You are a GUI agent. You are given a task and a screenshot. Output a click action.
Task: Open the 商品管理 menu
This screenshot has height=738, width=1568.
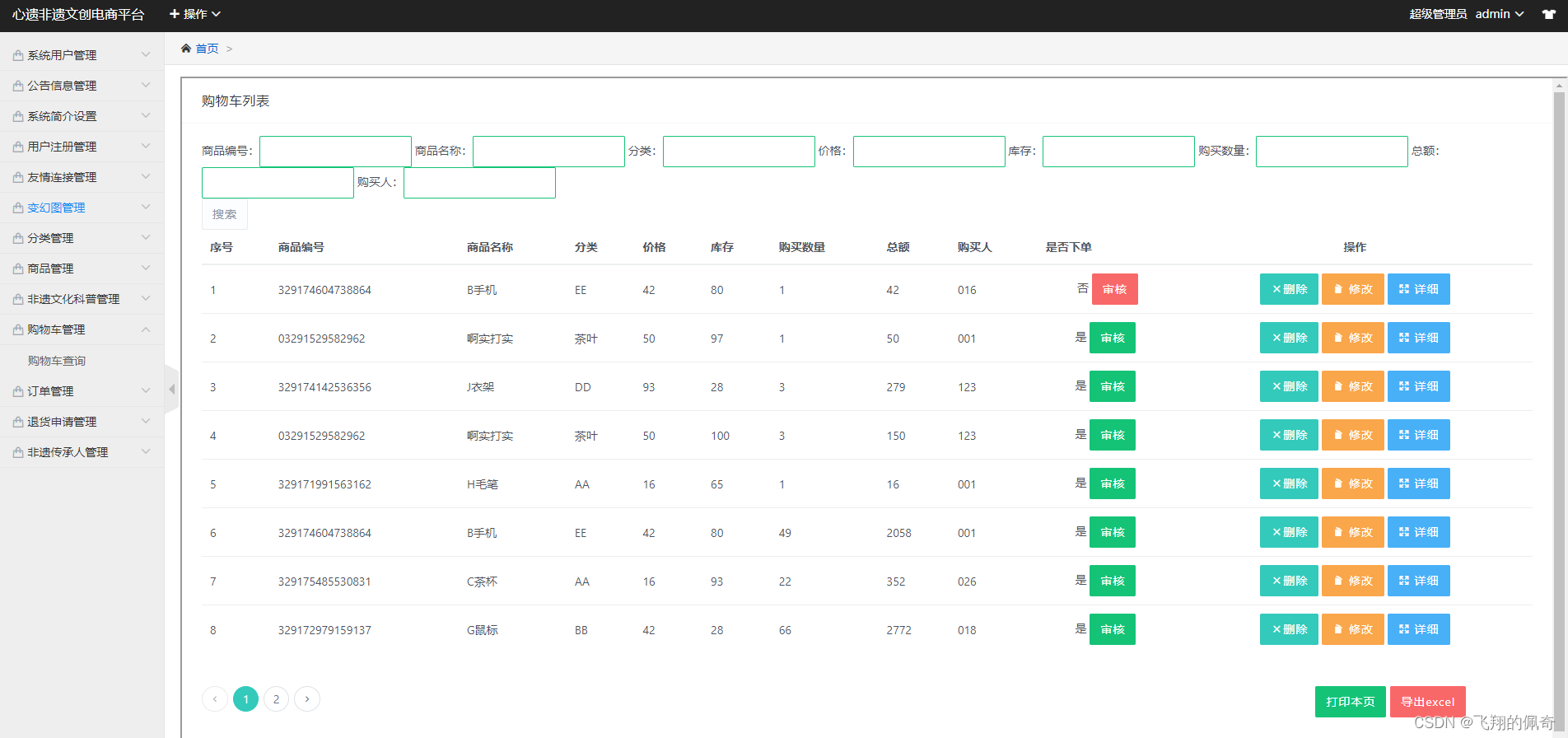click(82, 269)
